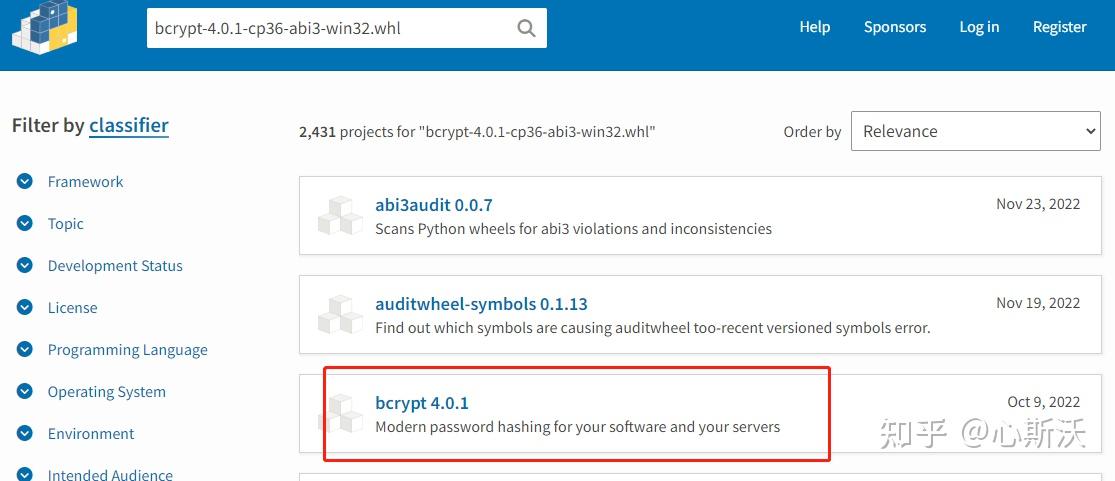
Task: Click the Log in link
Action: (x=979, y=27)
